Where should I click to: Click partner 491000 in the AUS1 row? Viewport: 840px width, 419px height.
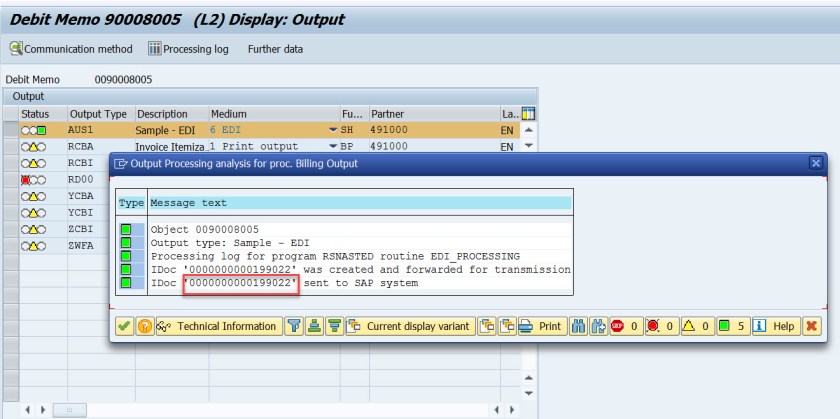(x=434, y=130)
